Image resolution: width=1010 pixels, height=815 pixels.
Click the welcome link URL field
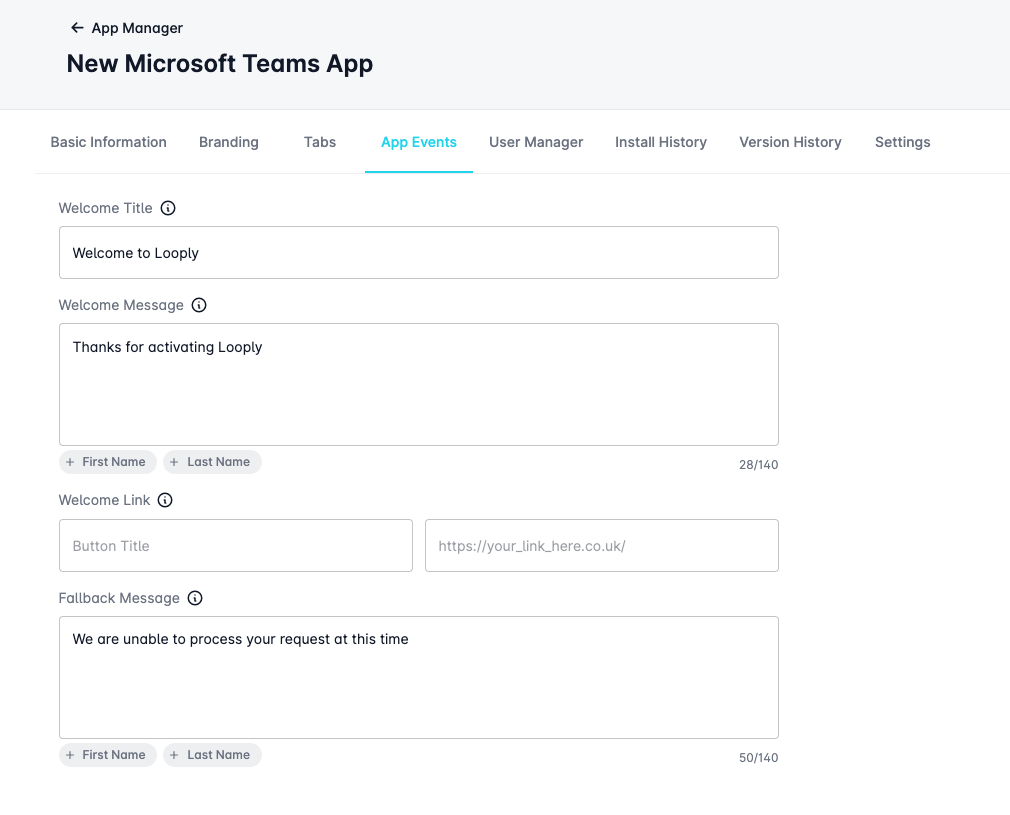point(601,546)
